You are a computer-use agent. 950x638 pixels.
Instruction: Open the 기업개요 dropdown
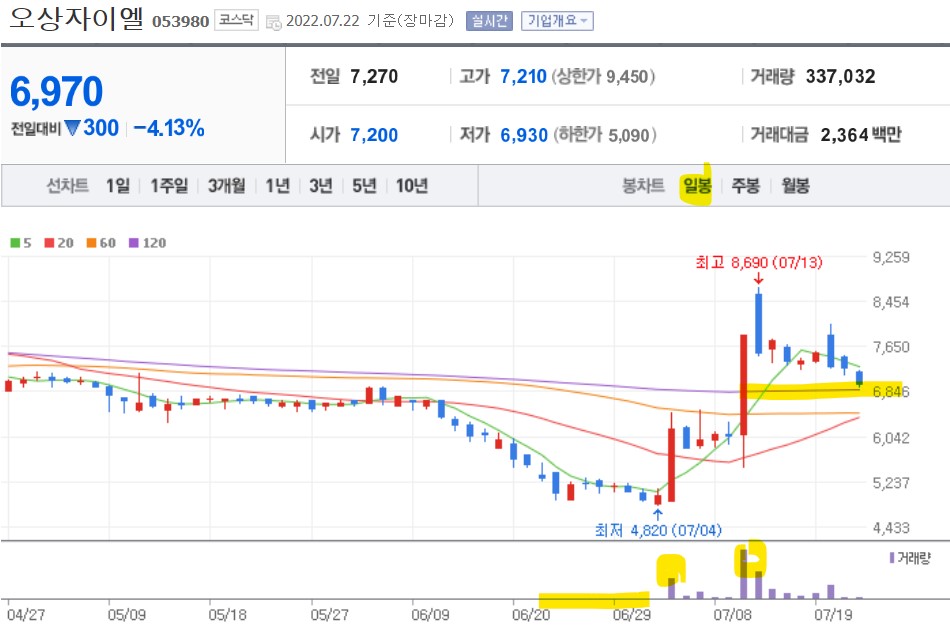point(557,21)
